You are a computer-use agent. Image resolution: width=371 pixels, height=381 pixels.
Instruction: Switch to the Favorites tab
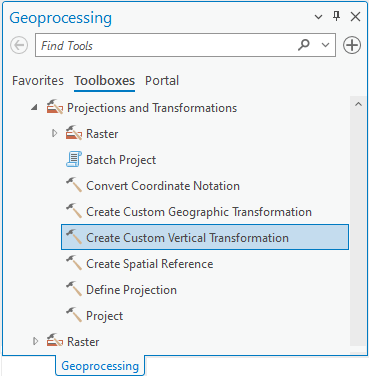pyautogui.click(x=38, y=81)
